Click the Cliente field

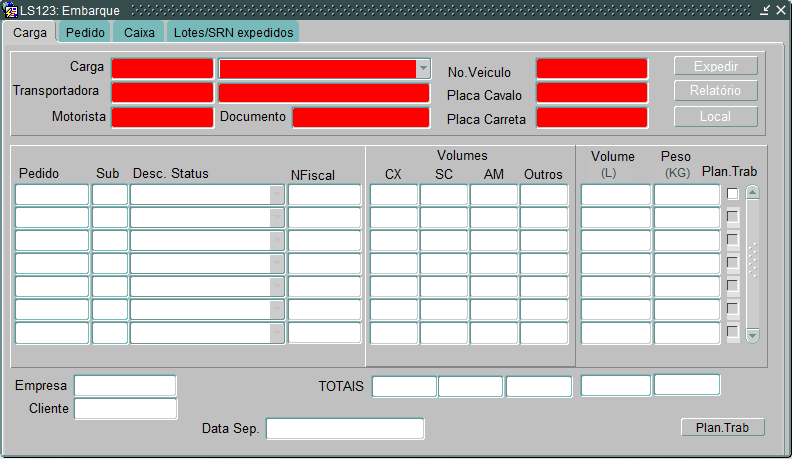click(126, 409)
